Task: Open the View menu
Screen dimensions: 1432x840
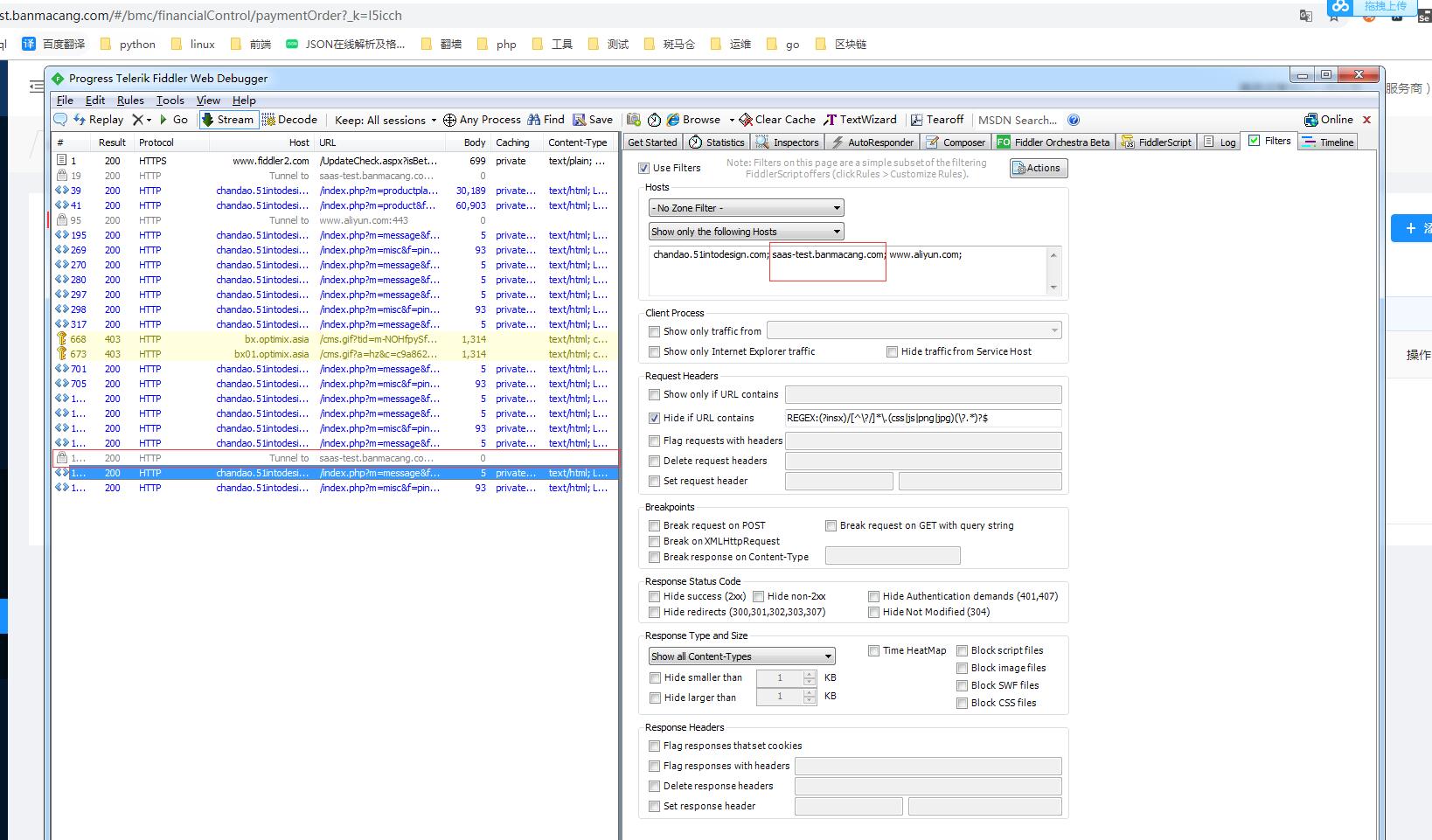Action: 208,101
